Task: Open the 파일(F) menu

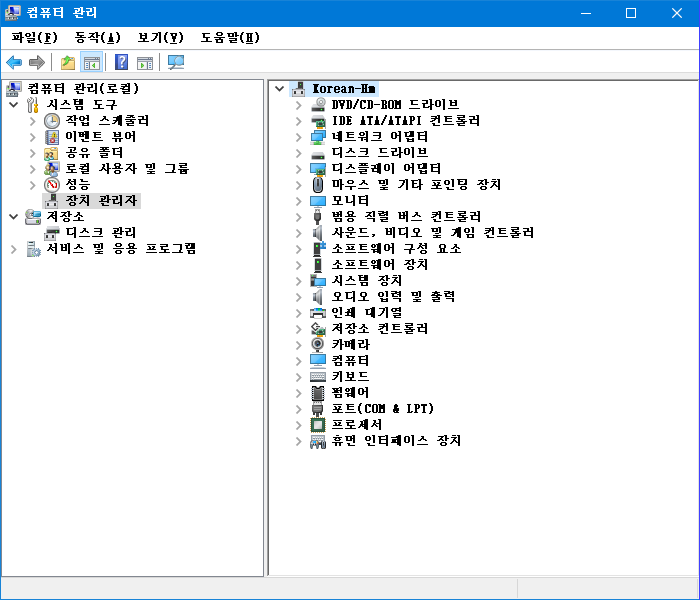Action: [34, 38]
